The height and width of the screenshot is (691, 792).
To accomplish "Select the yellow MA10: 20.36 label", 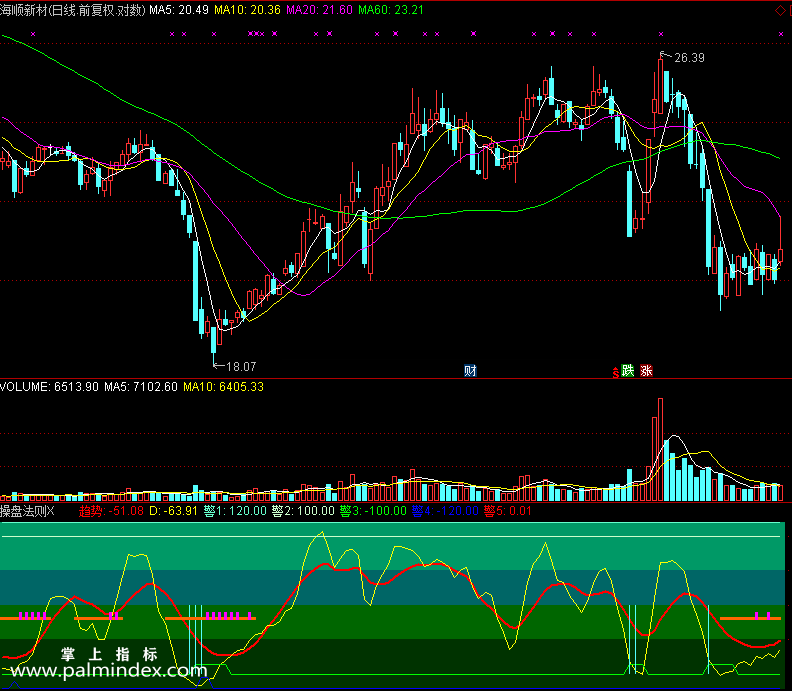I will tap(248, 10).
